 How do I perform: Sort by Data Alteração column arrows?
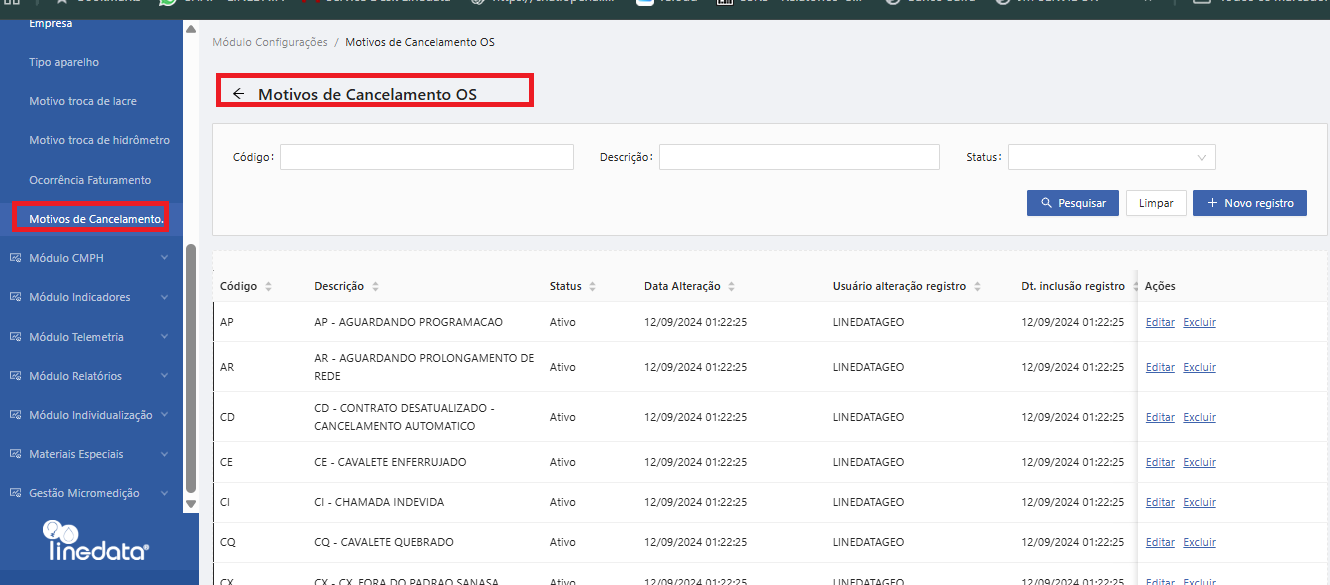click(x=731, y=287)
